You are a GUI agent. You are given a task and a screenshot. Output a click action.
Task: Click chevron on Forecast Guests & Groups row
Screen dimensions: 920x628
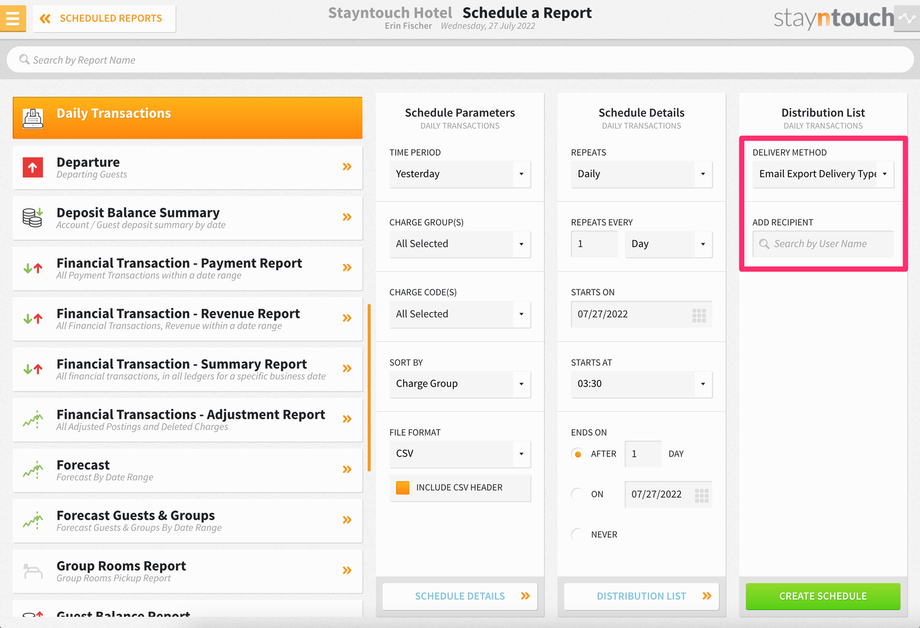[x=347, y=520]
